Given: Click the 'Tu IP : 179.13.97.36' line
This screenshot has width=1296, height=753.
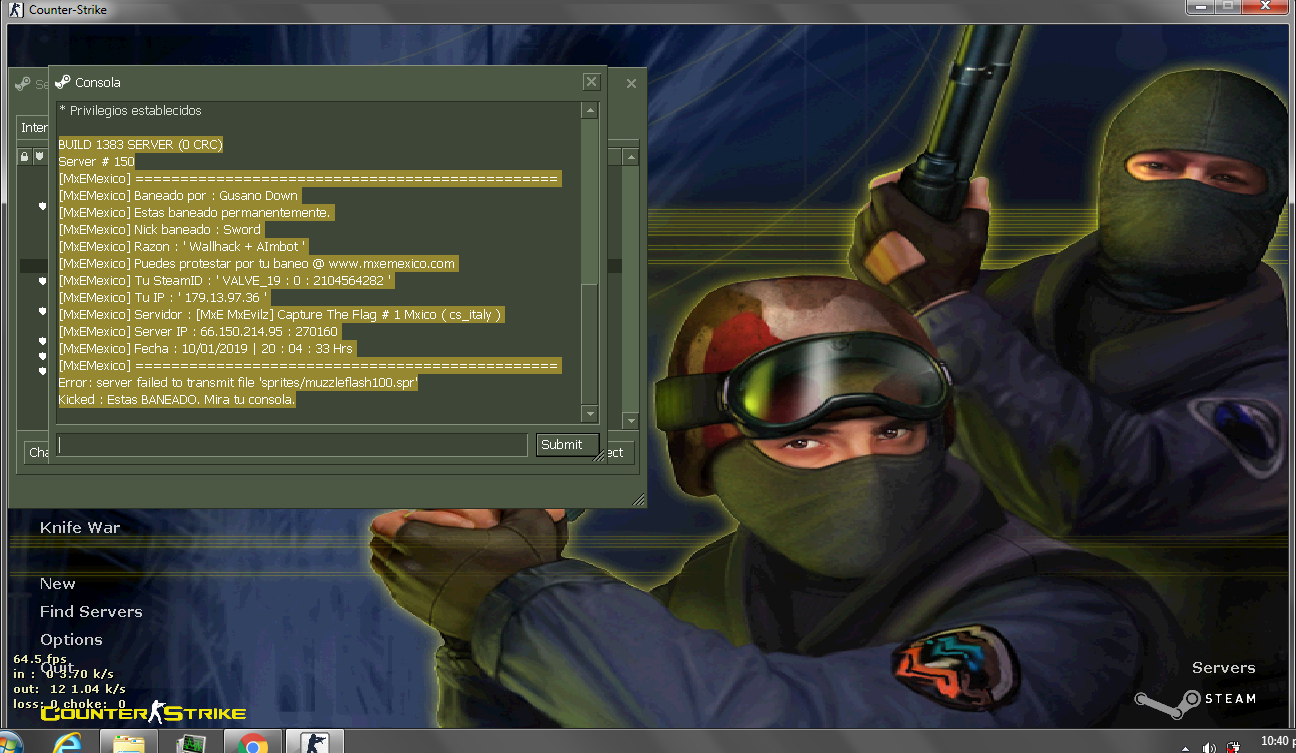Looking at the screenshot, I should pyautogui.click(x=163, y=298).
